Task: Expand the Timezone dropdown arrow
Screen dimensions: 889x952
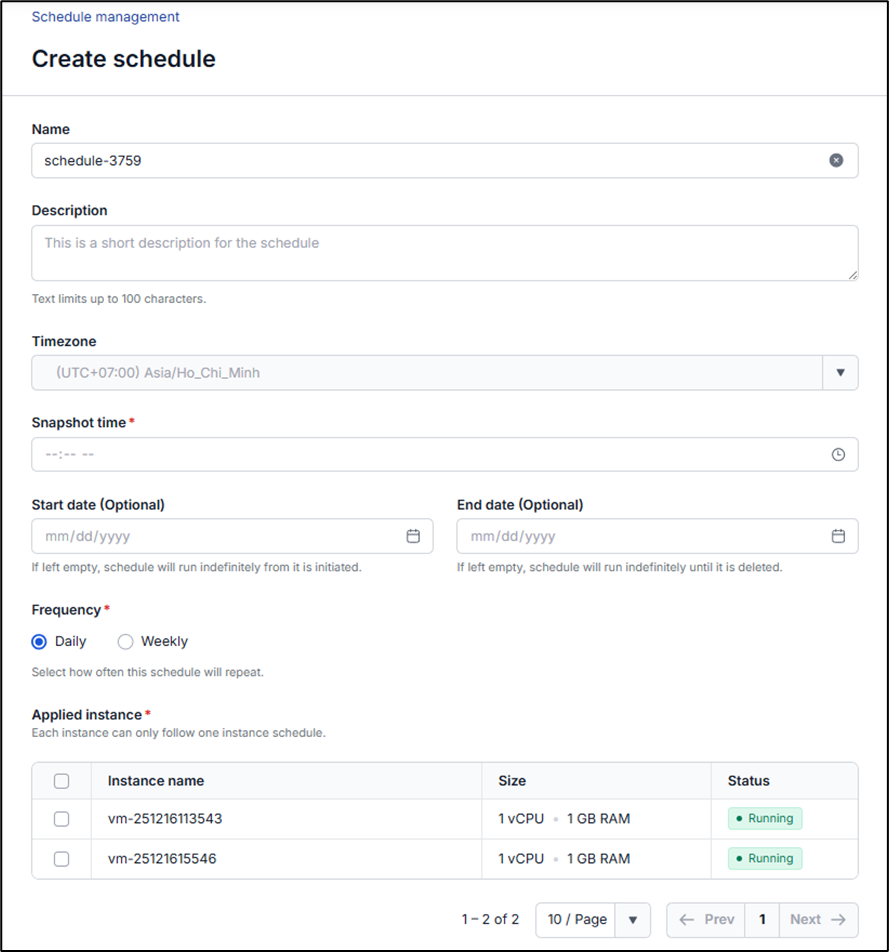Action: tap(840, 373)
